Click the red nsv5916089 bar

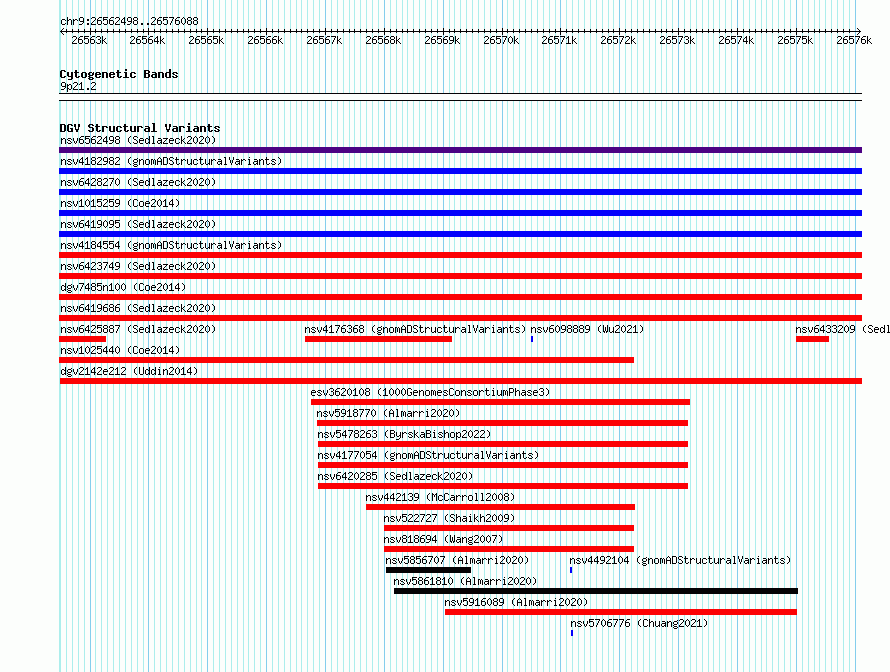click(621, 612)
